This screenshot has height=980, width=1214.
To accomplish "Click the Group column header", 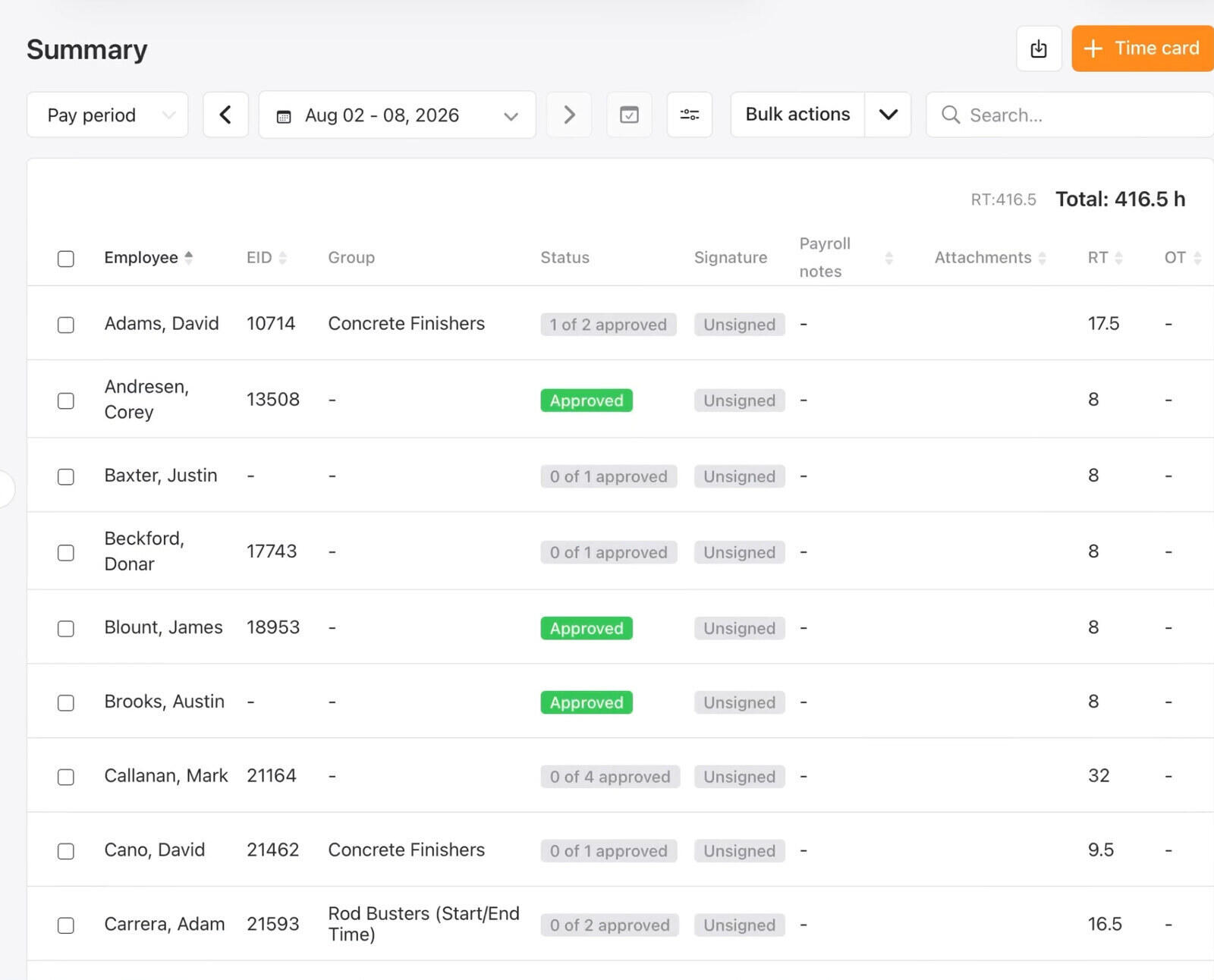I will pos(351,257).
